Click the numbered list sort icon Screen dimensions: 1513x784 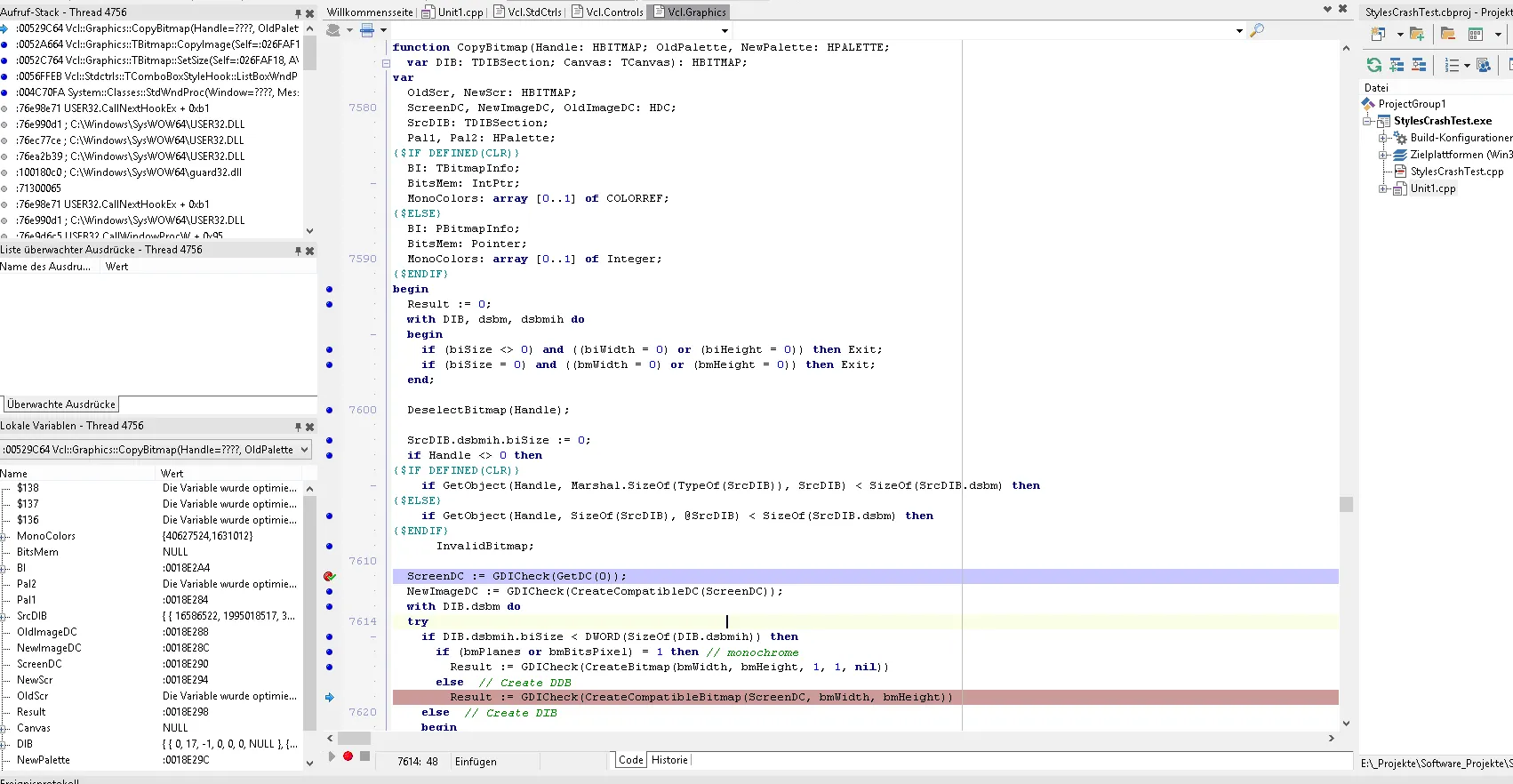1452,65
